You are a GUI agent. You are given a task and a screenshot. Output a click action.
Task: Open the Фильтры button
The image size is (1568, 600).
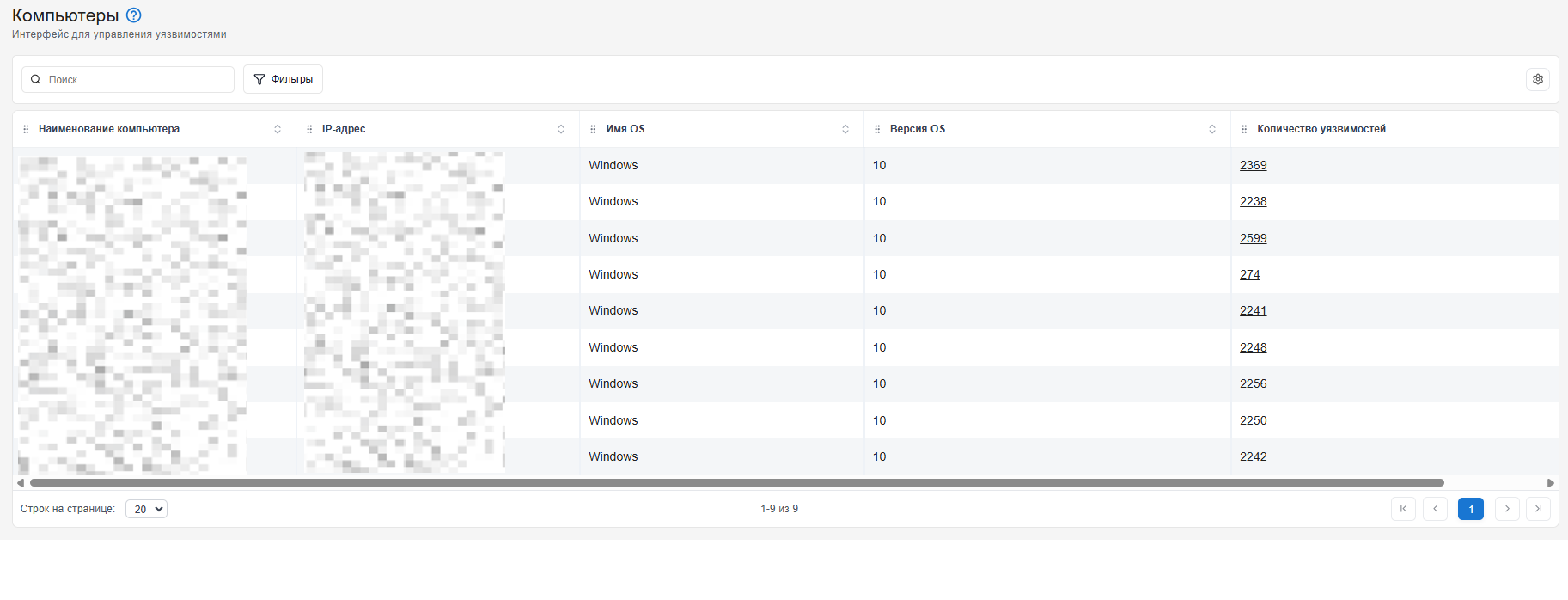tap(283, 79)
